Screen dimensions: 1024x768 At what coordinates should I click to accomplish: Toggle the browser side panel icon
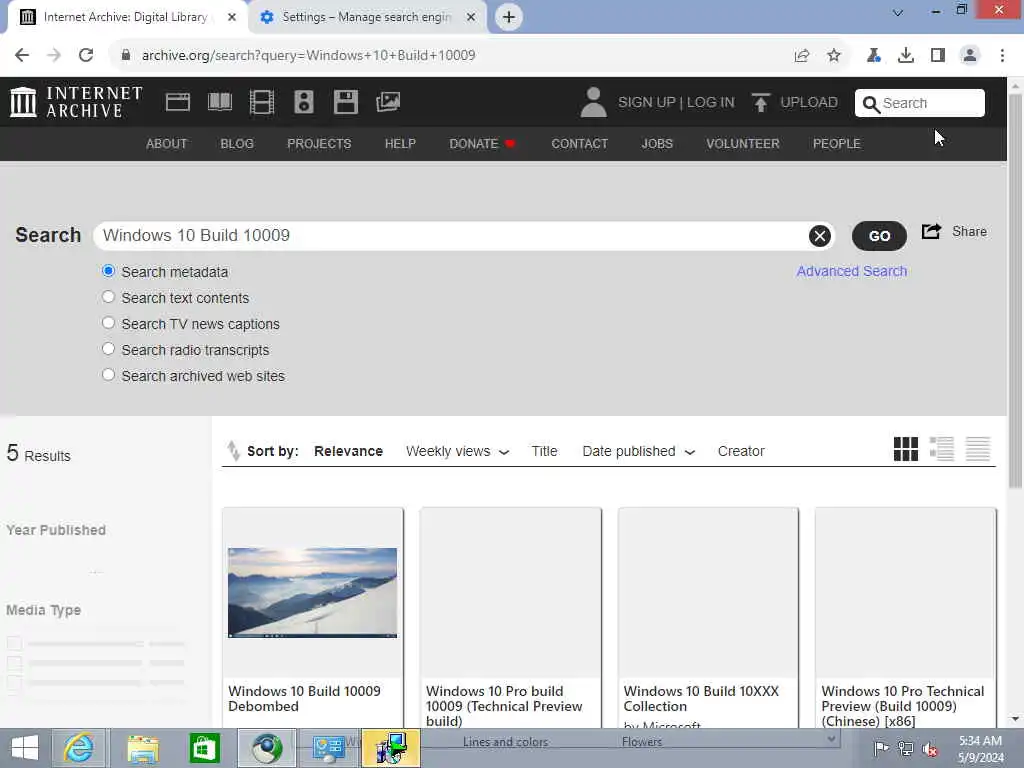click(938, 55)
